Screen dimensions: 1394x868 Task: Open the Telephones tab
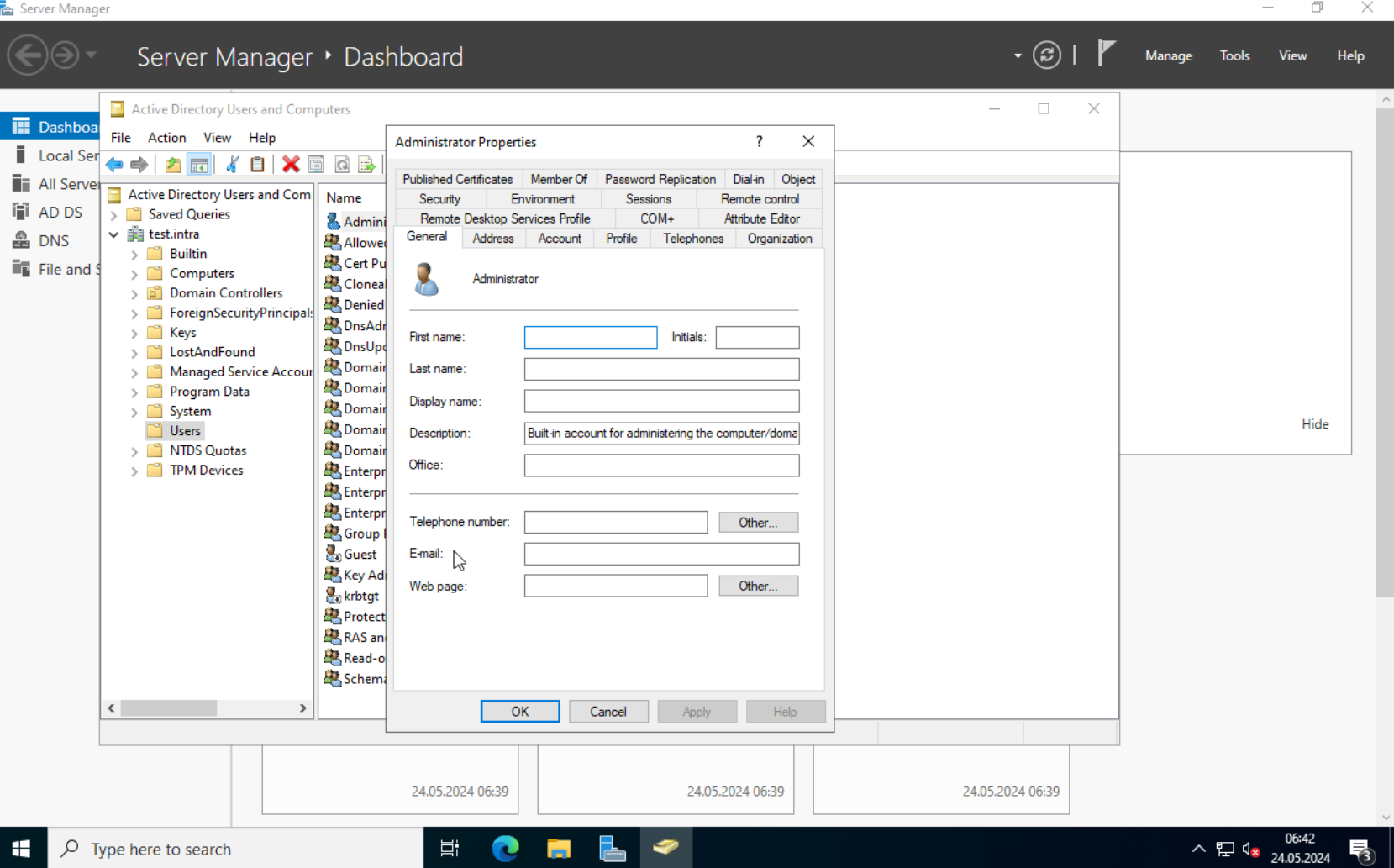[693, 239]
